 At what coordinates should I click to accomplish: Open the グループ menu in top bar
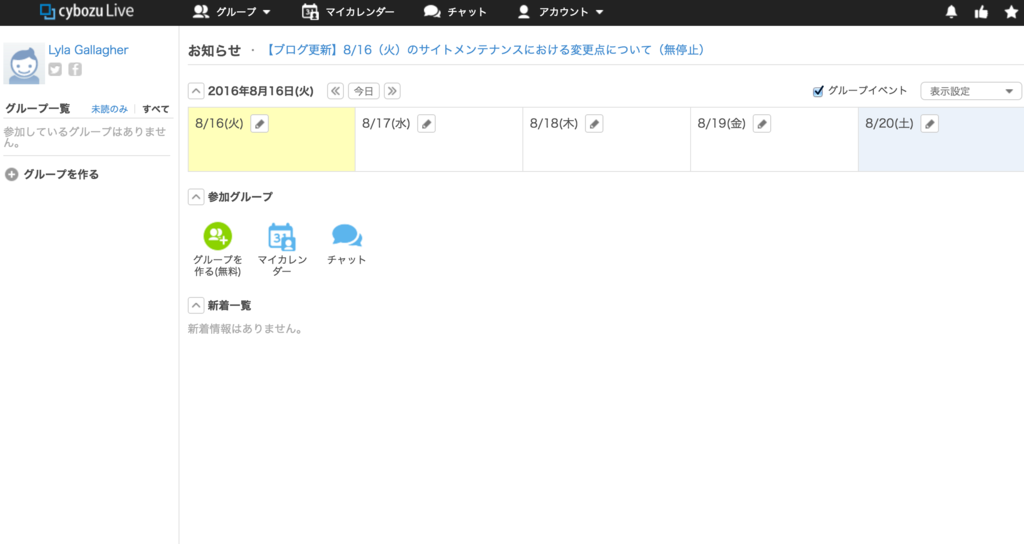pos(232,12)
